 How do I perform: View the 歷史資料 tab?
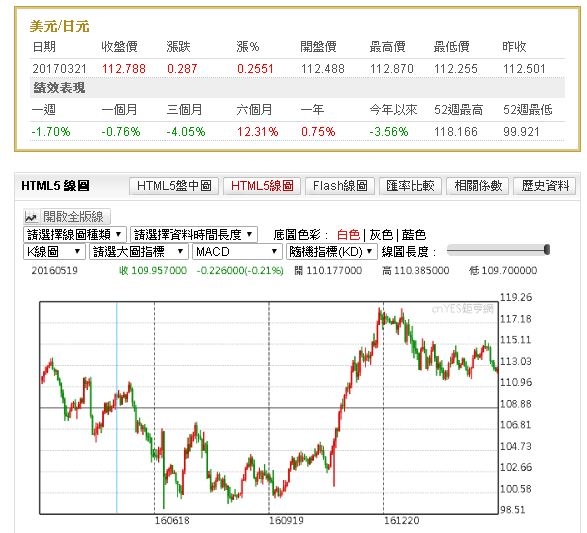545,186
